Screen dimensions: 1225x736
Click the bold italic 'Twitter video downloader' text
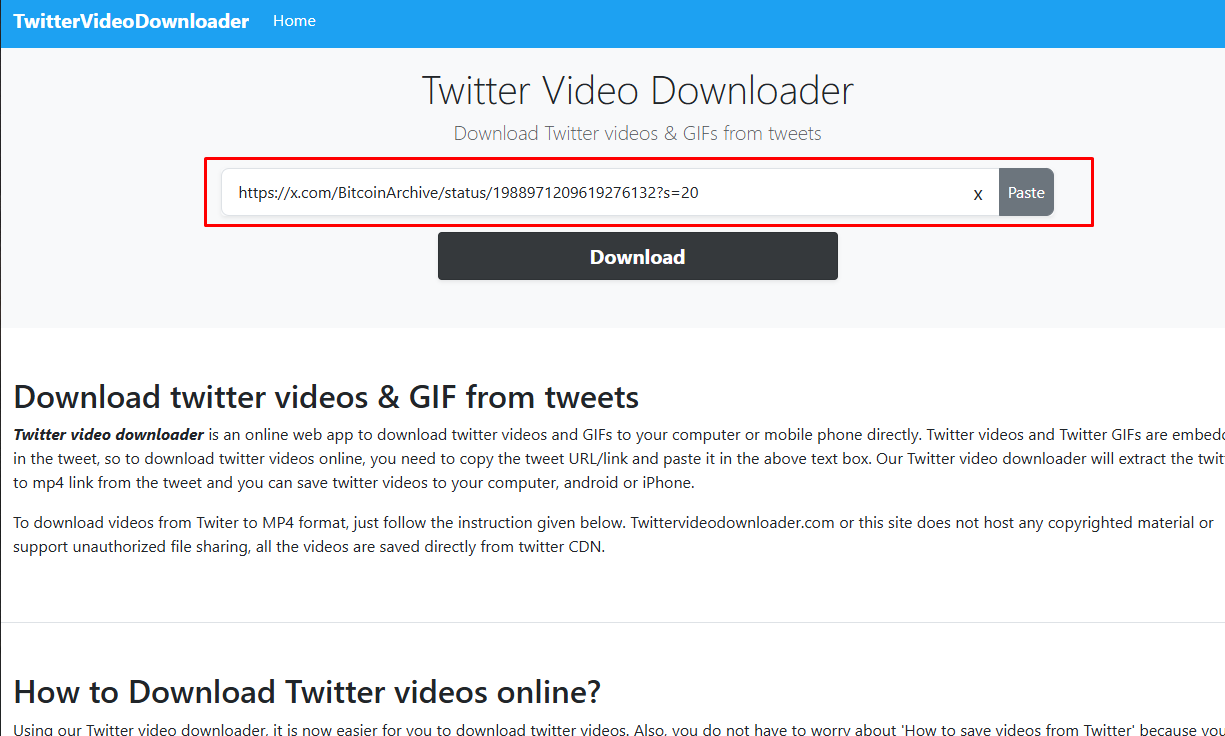(x=109, y=434)
